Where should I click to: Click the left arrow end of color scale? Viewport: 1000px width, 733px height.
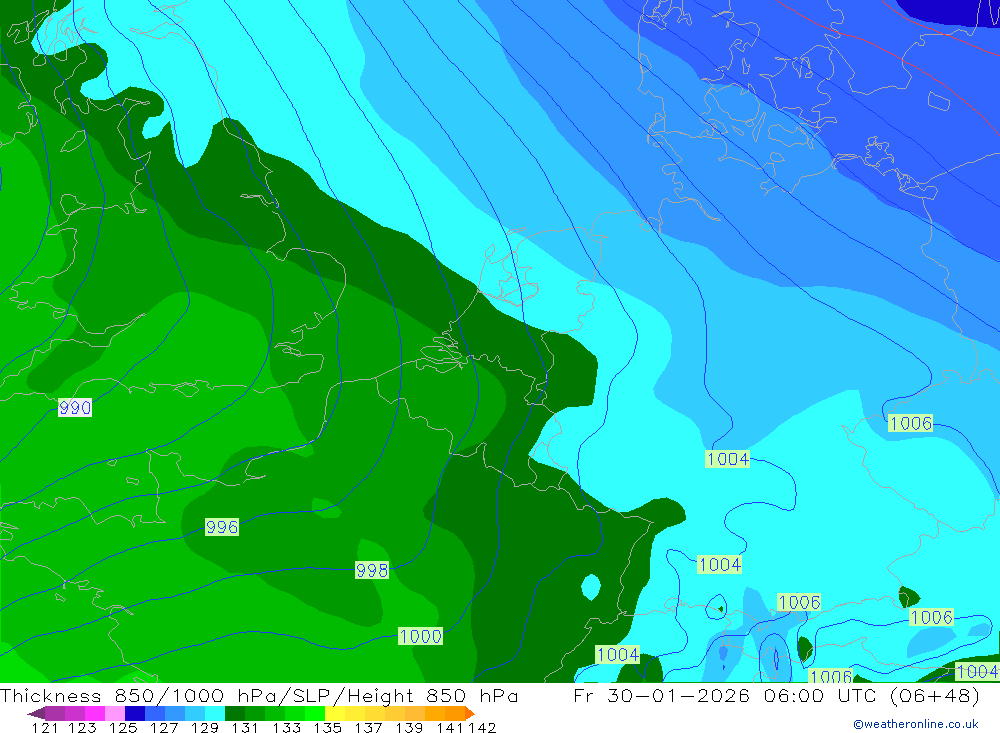(x=36, y=713)
